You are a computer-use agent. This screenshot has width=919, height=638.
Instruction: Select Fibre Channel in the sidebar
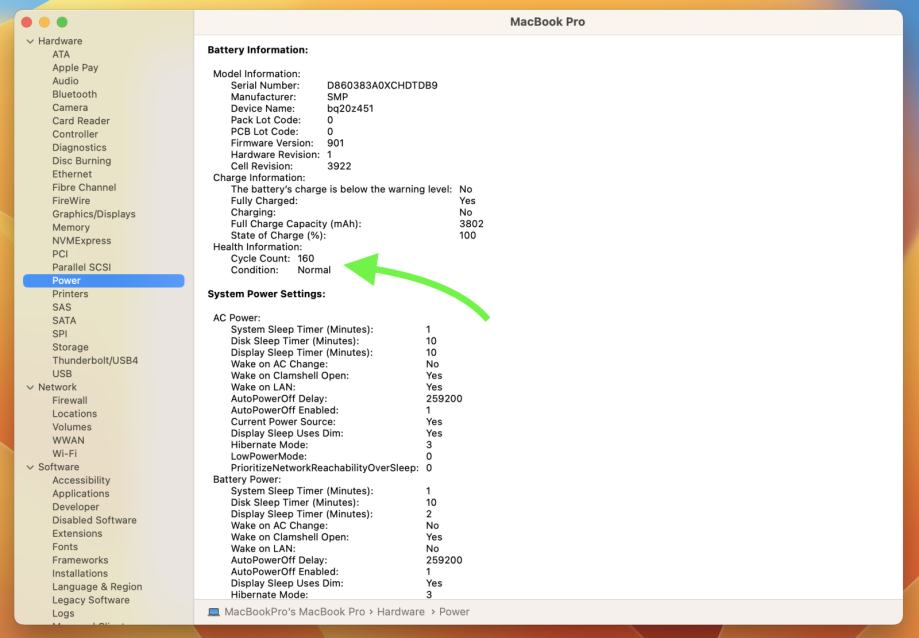(84, 187)
